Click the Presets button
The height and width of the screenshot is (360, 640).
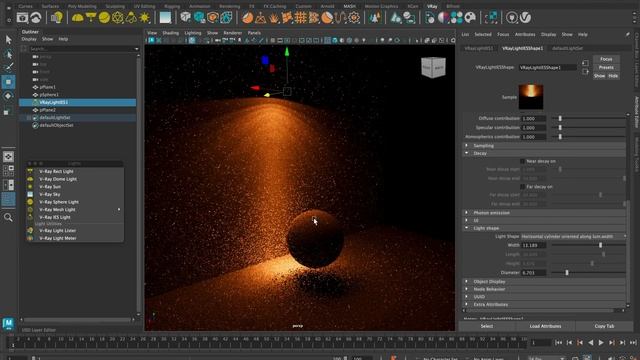[606, 67]
